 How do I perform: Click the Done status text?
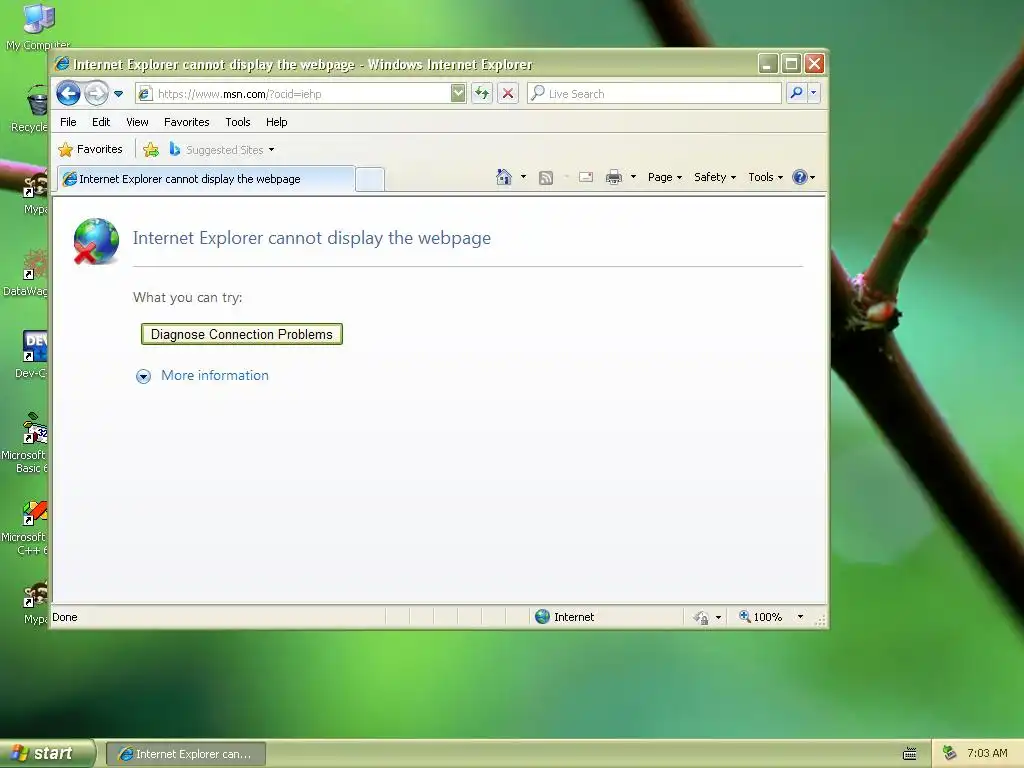[x=65, y=617]
